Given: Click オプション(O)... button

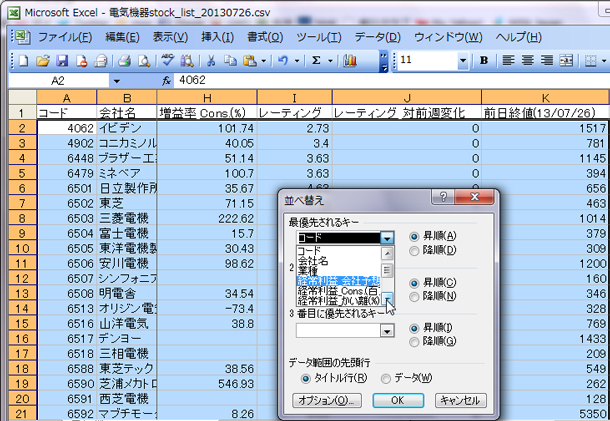Looking at the screenshot, I should [327, 400].
